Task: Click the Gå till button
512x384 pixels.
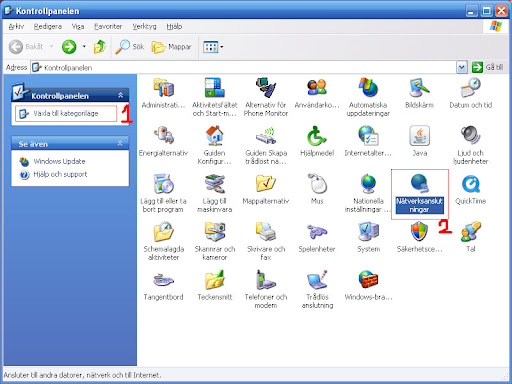Action: coord(487,67)
